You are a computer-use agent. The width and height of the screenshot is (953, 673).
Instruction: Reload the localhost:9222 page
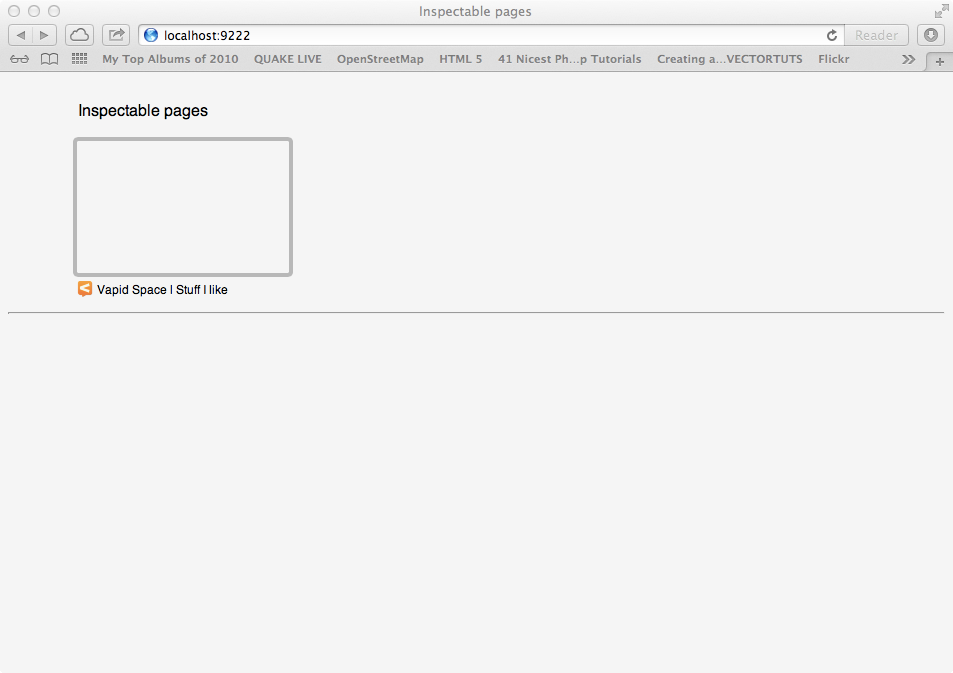[831, 35]
